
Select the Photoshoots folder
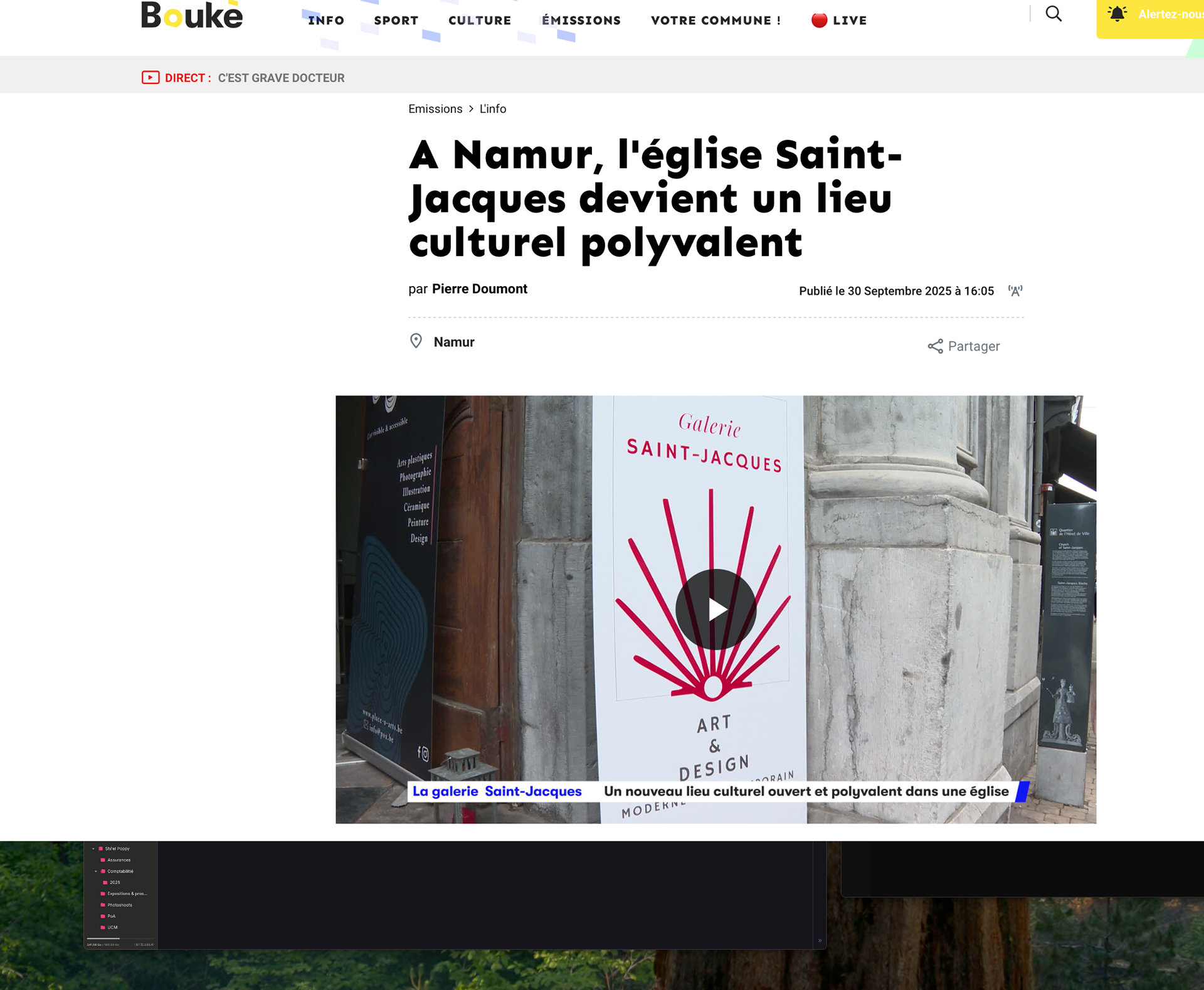click(x=119, y=905)
